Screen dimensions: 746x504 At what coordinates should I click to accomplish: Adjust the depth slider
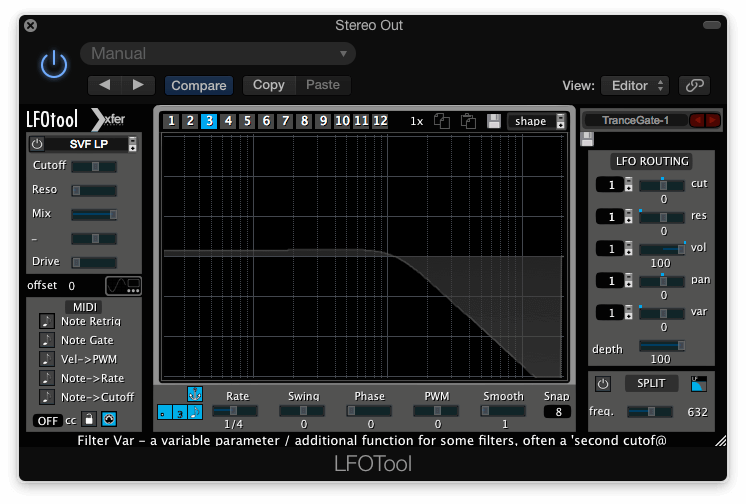662,346
